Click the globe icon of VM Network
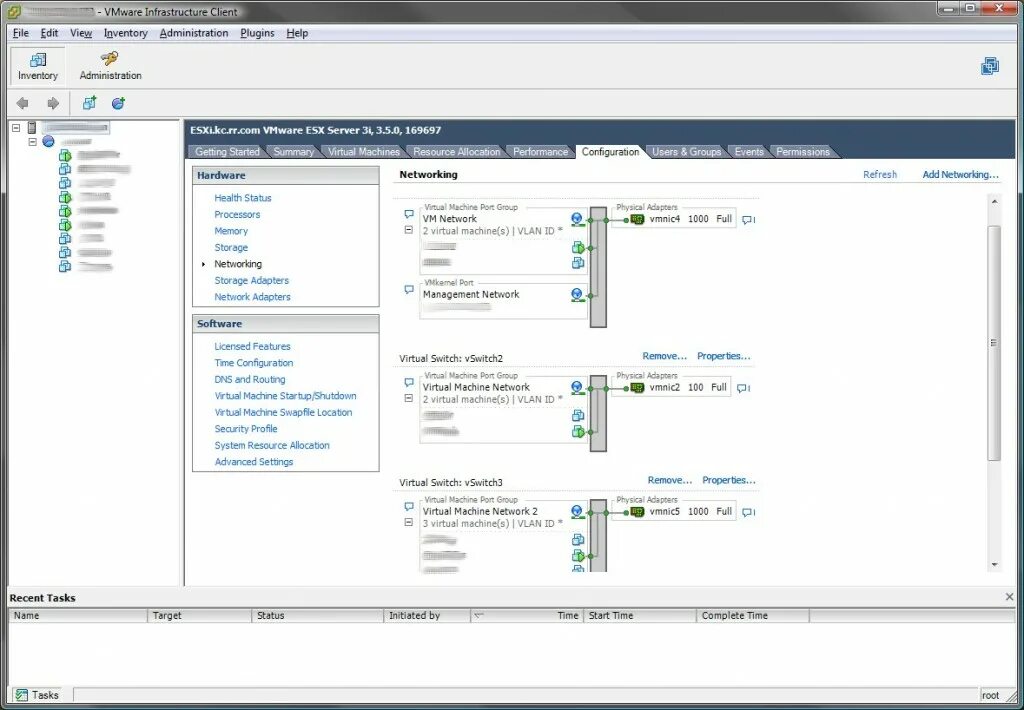 (577, 219)
